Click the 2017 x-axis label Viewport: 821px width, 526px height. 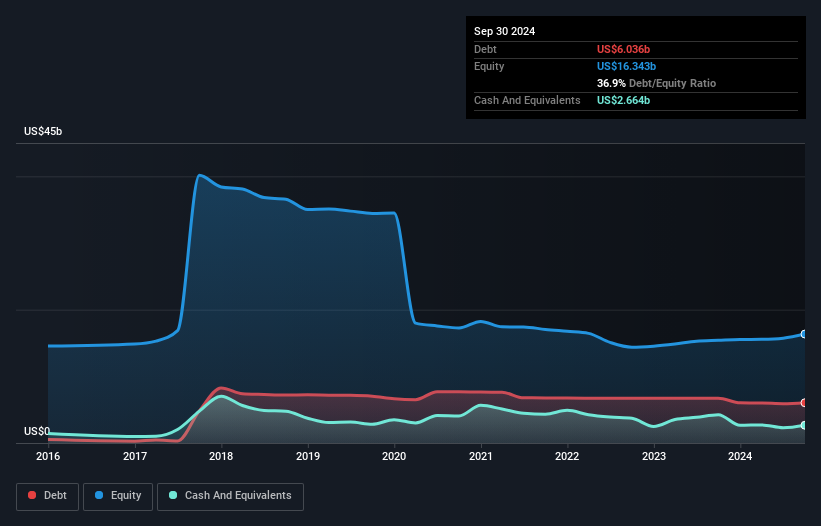click(135, 456)
